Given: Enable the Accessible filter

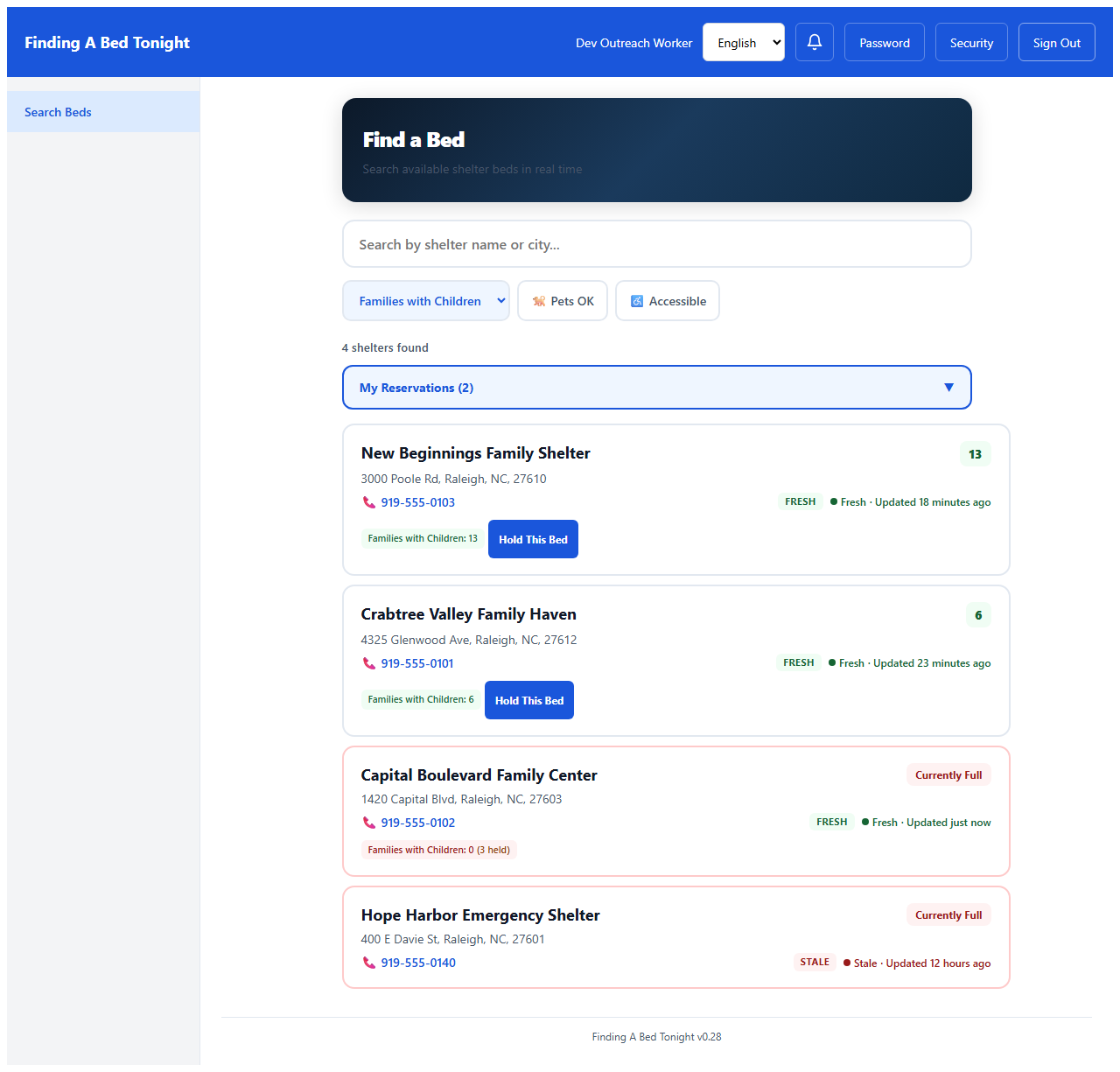Looking at the screenshot, I should tap(668, 300).
